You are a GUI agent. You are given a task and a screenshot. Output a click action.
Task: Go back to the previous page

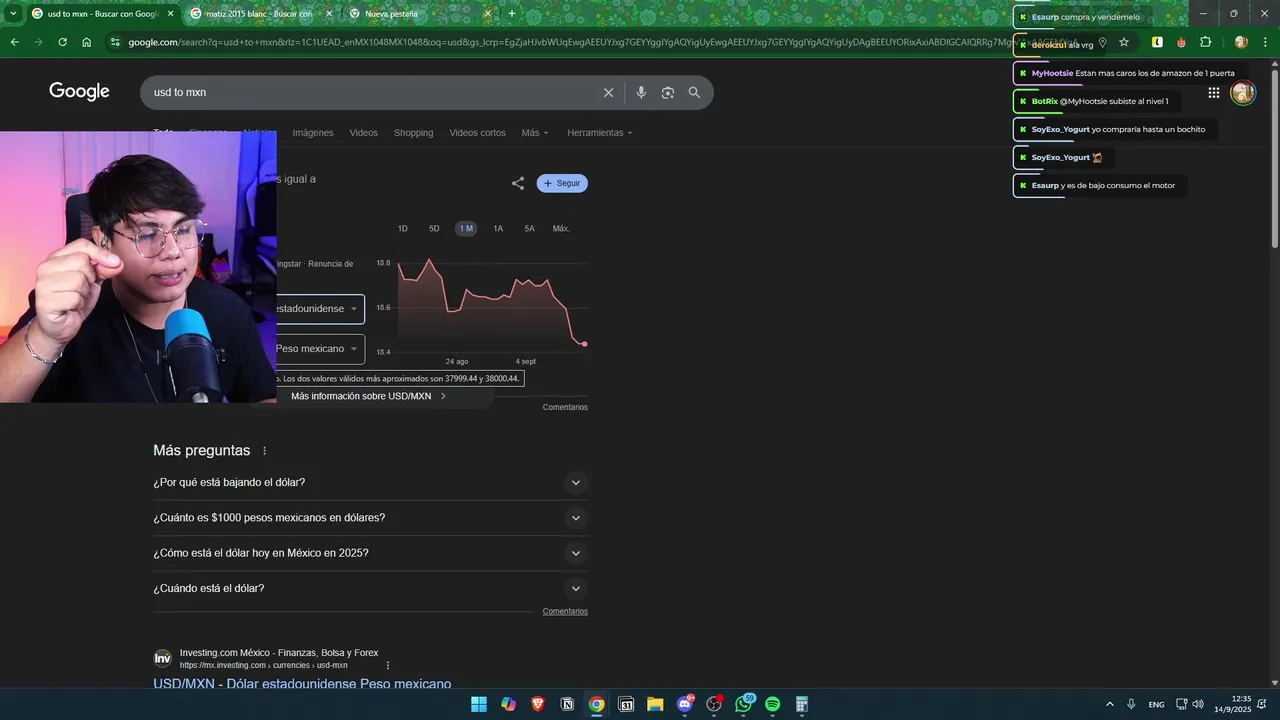[x=14, y=42]
